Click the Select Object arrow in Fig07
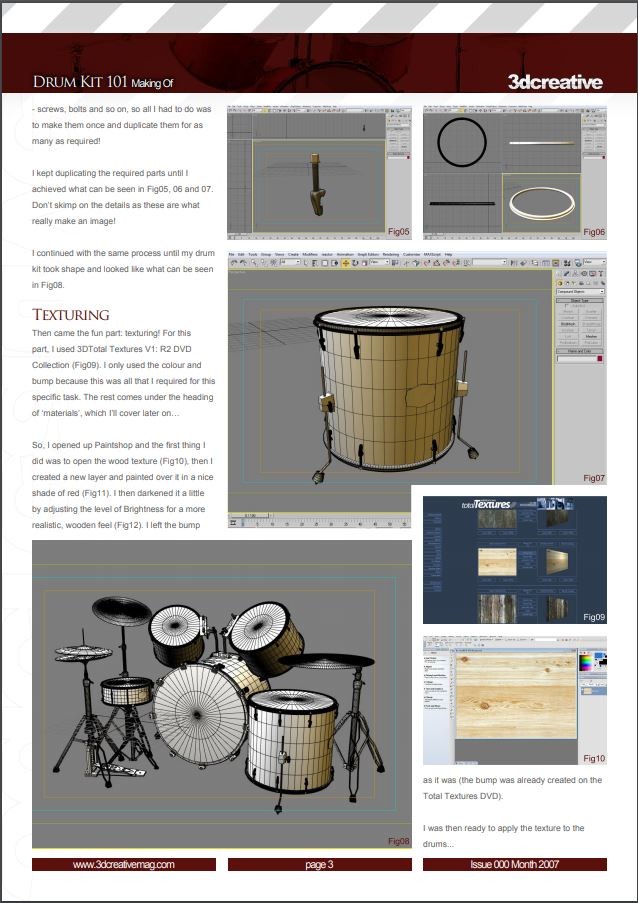 point(306,263)
